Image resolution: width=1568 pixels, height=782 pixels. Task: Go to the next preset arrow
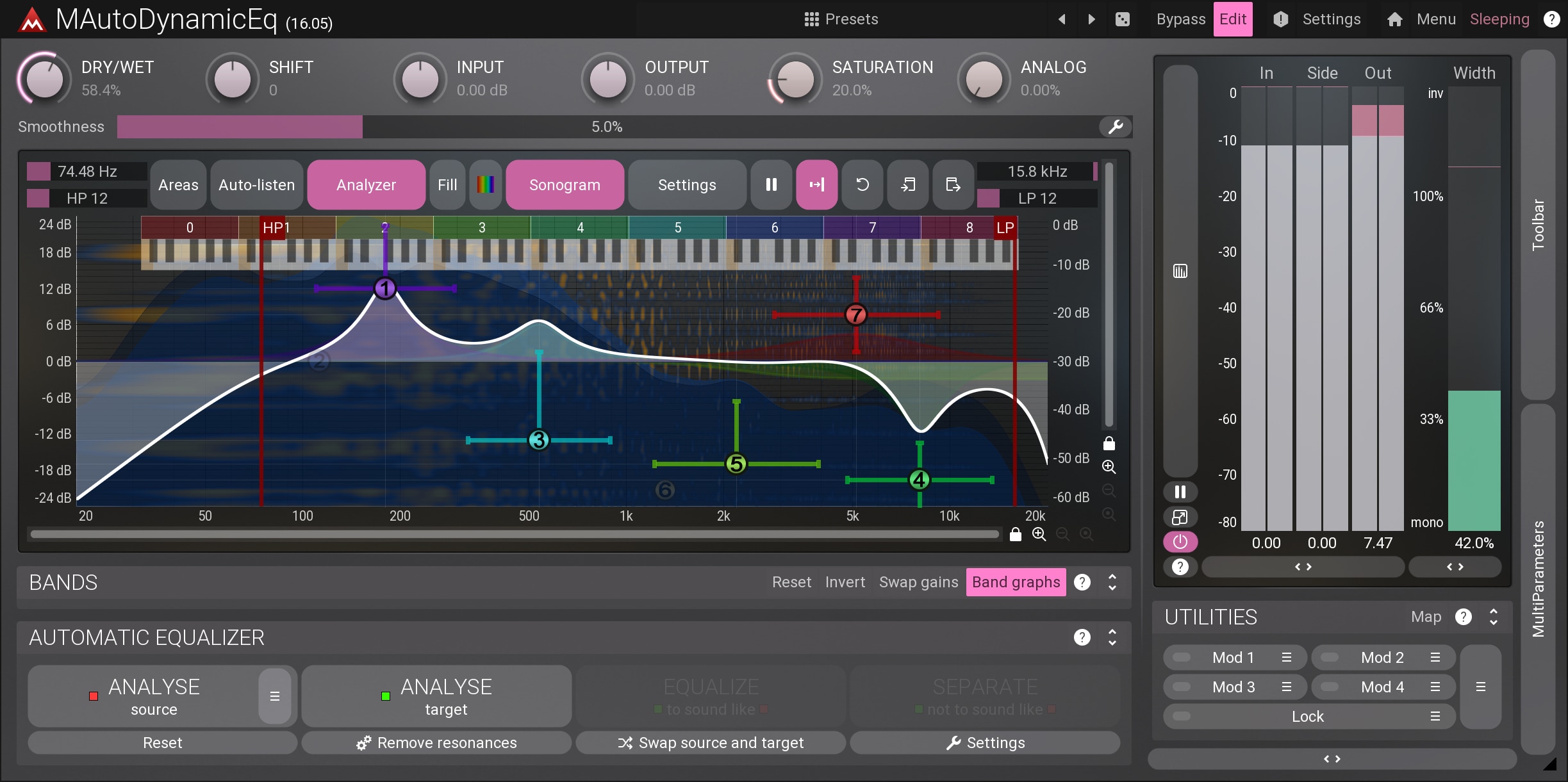tap(1092, 19)
